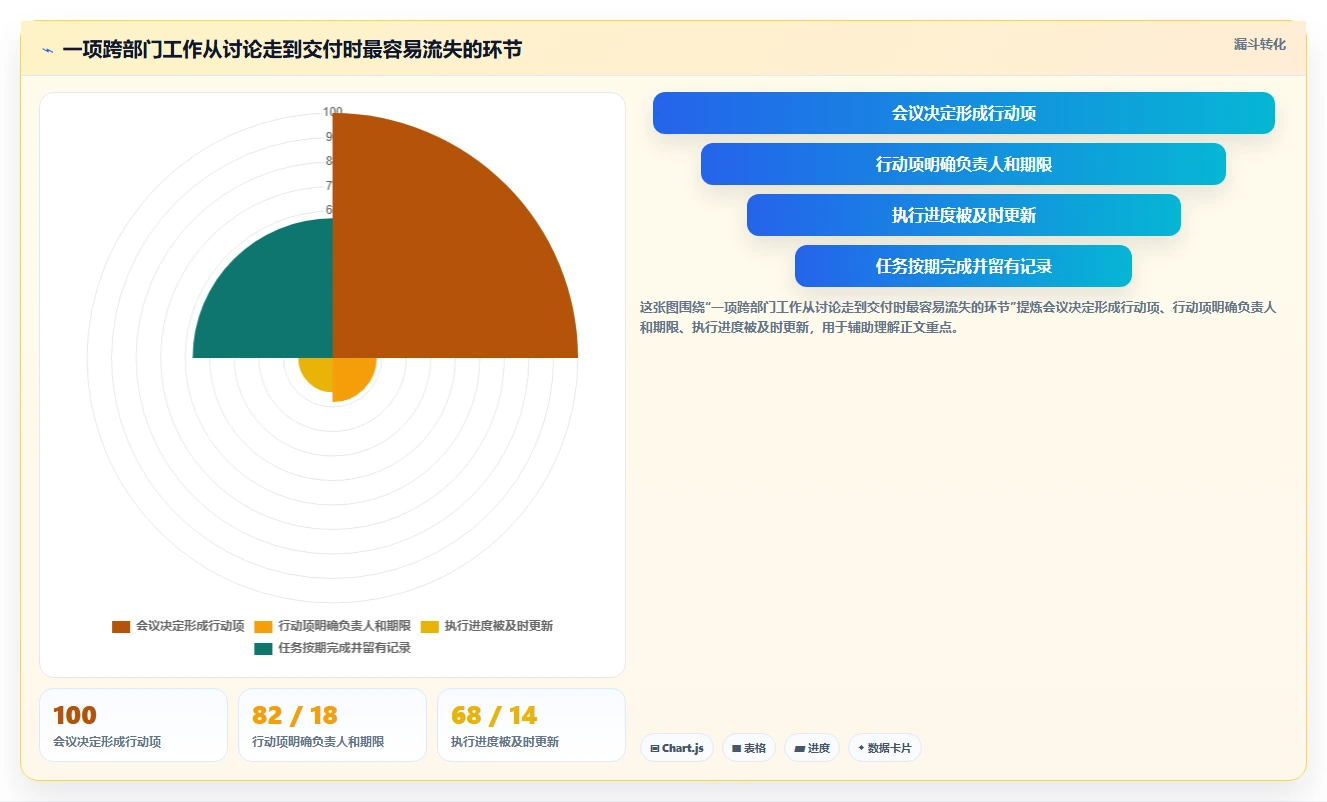
Task: Click the 数据卡片 chip
Action: pos(885,748)
